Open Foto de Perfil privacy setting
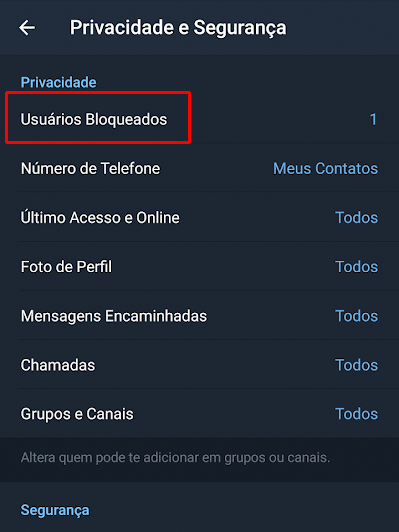This screenshot has width=399, height=532. coord(200,267)
